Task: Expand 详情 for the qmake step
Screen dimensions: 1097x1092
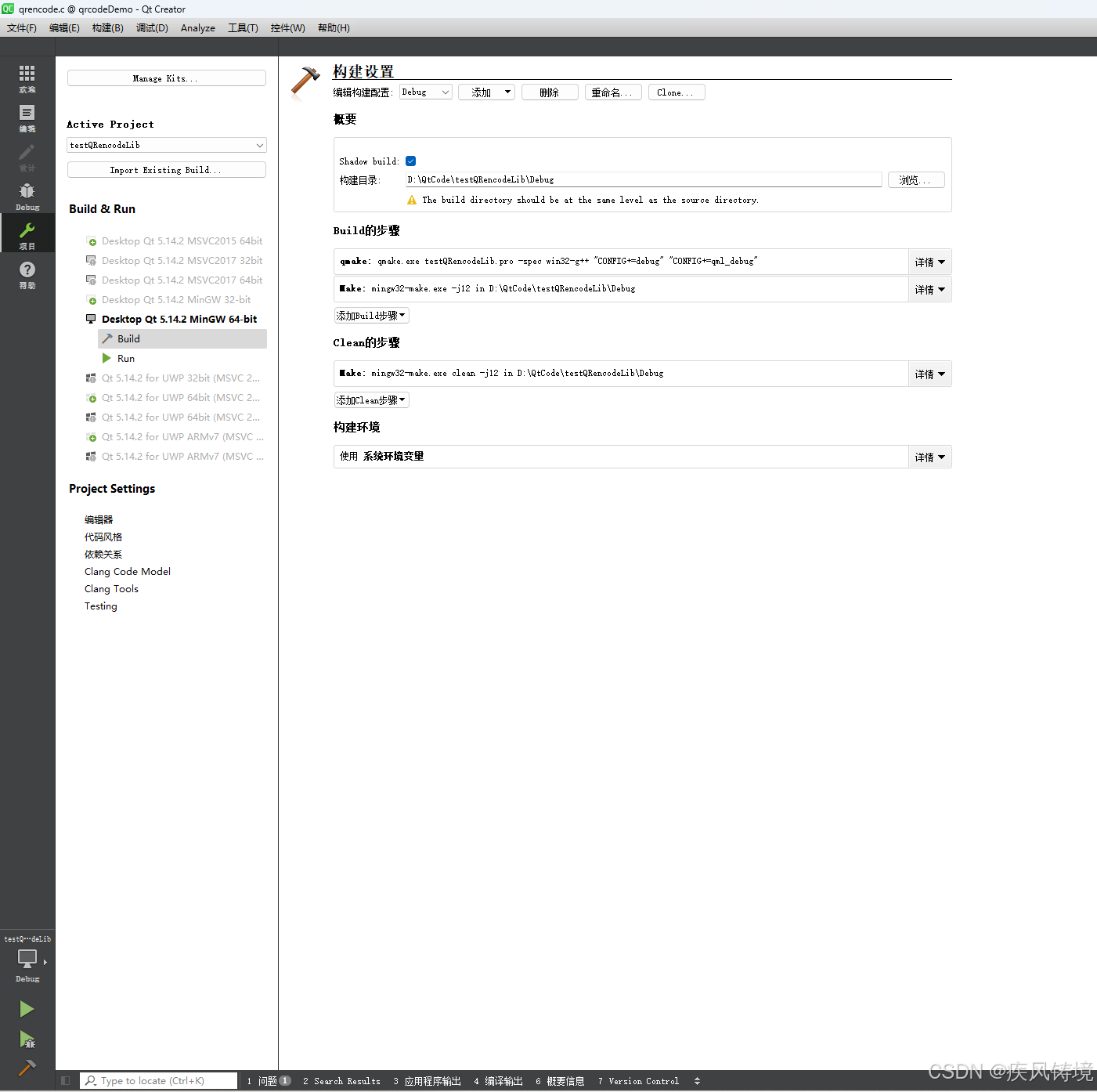Action: click(x=929, y=262)
